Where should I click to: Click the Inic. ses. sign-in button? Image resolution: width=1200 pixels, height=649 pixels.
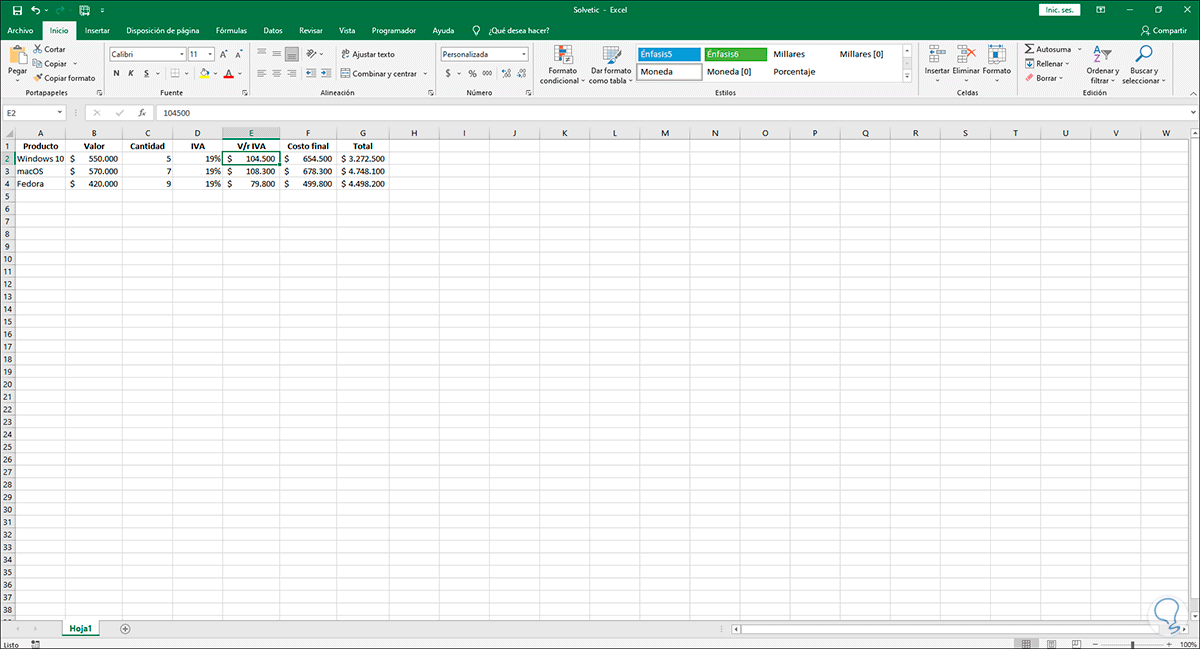1062,10
